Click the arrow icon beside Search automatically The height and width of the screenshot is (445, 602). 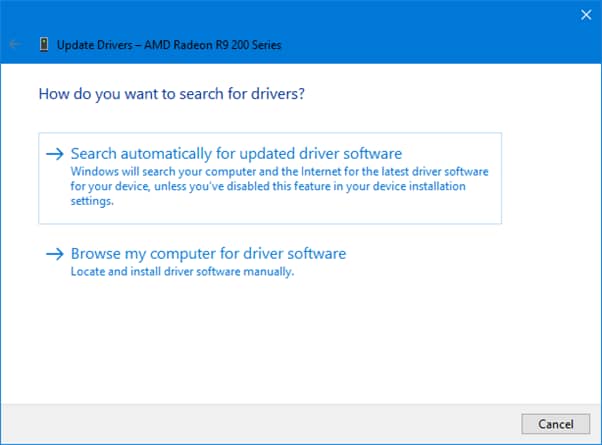pos(55,154)
